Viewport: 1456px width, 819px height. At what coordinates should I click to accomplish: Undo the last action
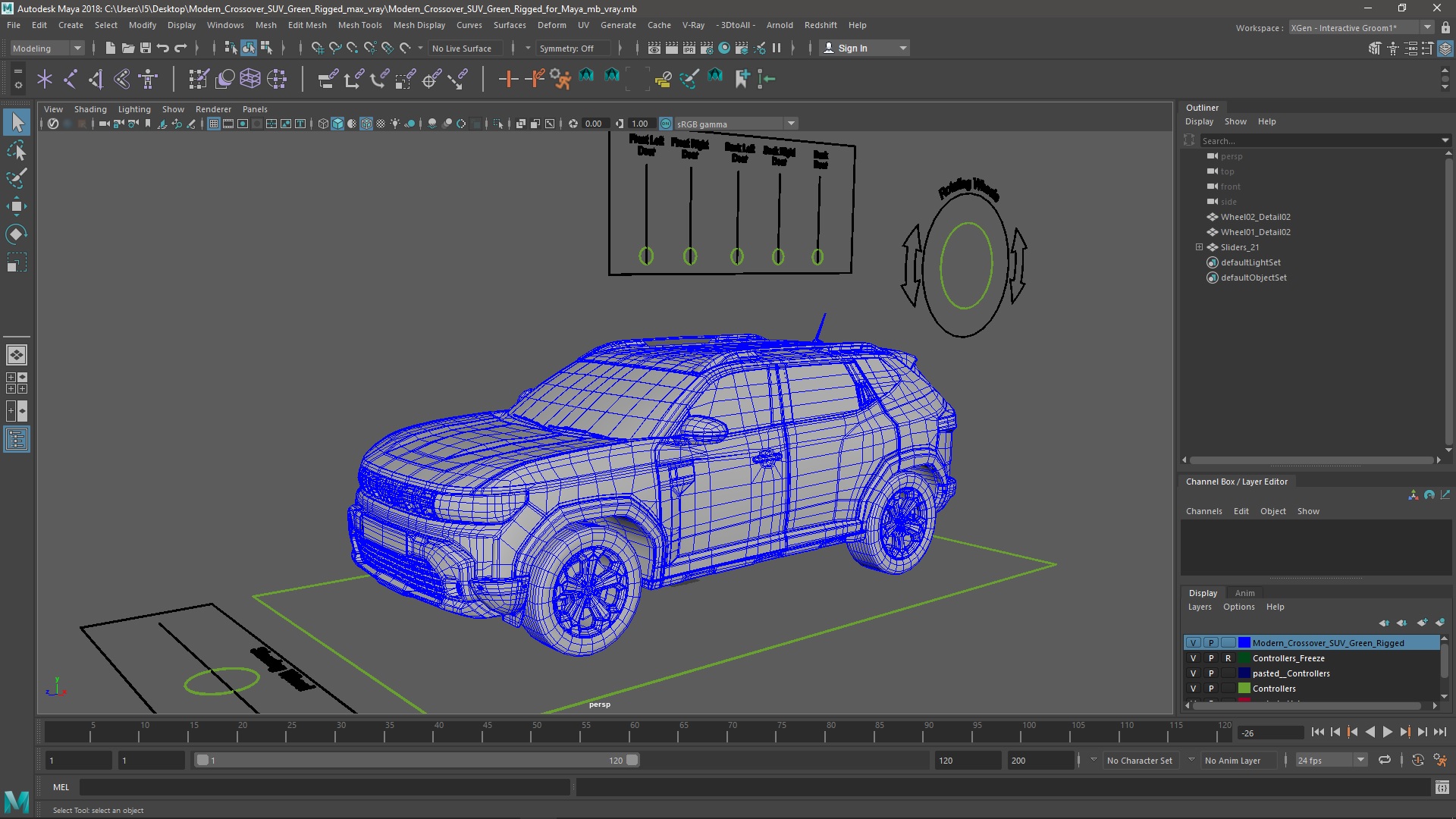coord(163,48)
